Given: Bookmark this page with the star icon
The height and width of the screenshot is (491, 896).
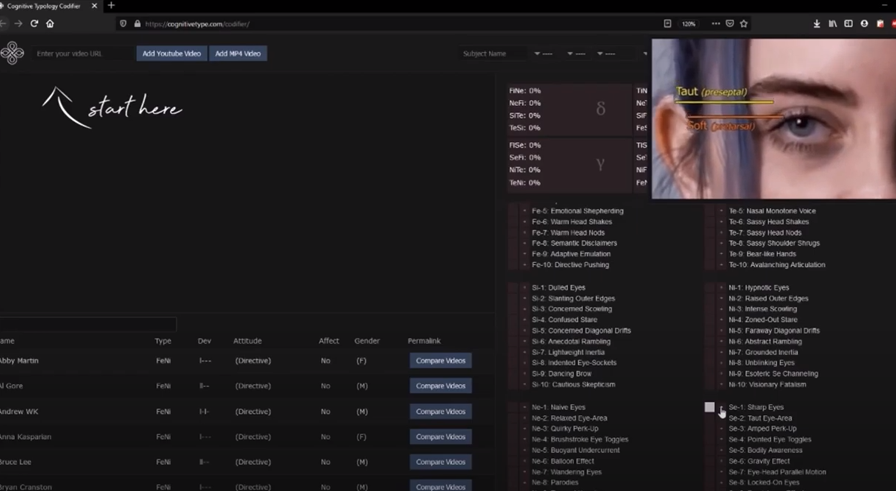Looking at the screenshot, I should (x=743, y=23).
